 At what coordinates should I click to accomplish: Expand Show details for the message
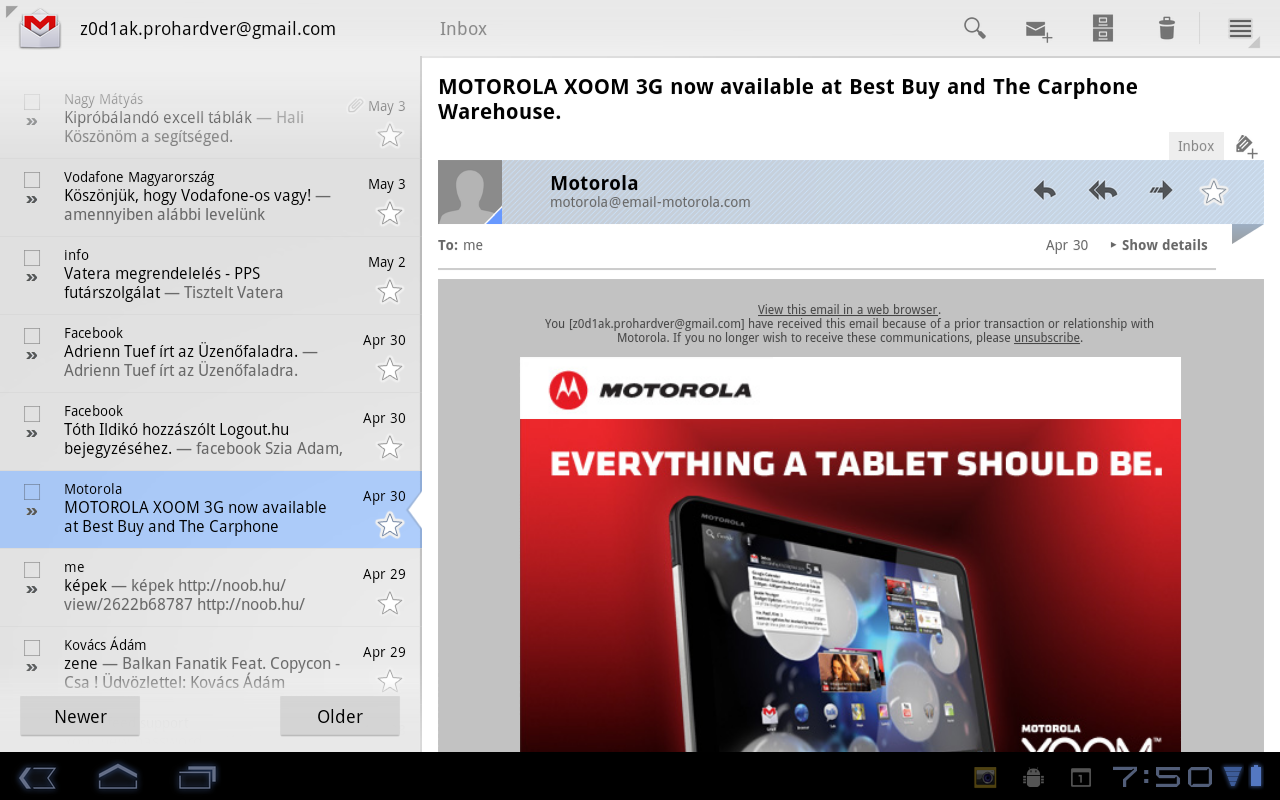coord(1159,245)
